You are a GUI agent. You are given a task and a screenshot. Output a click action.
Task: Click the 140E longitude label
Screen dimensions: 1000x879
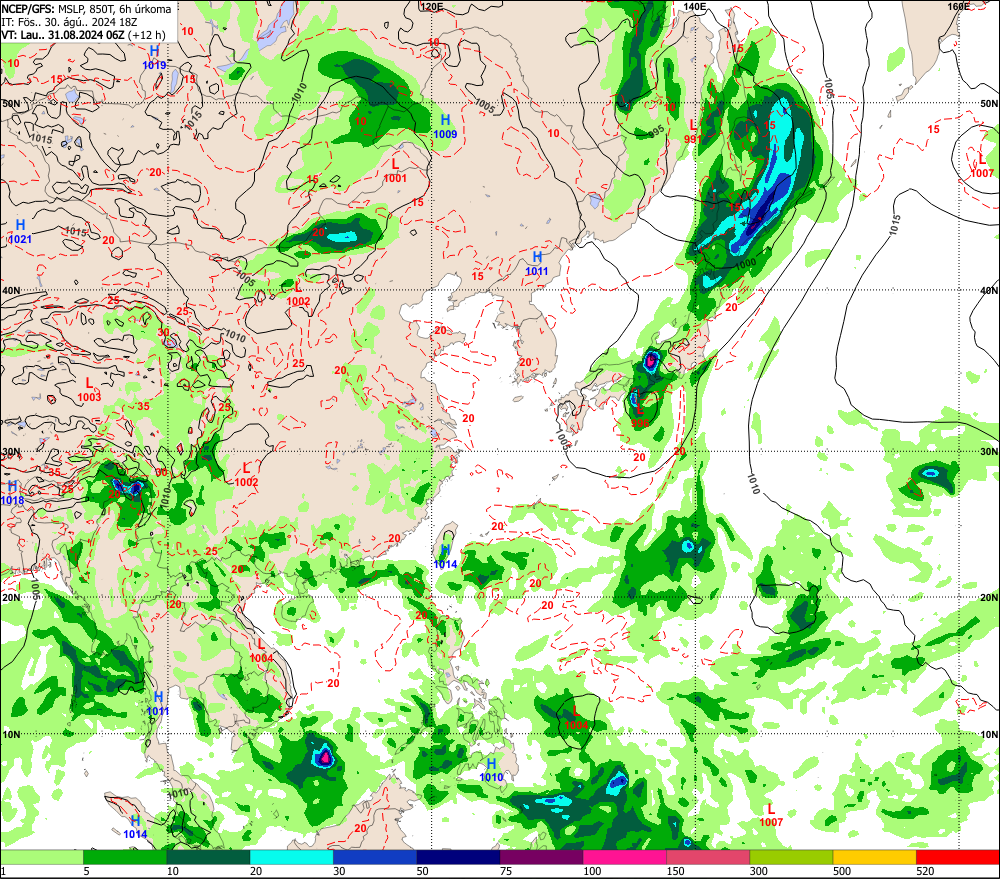click(695, 6)
